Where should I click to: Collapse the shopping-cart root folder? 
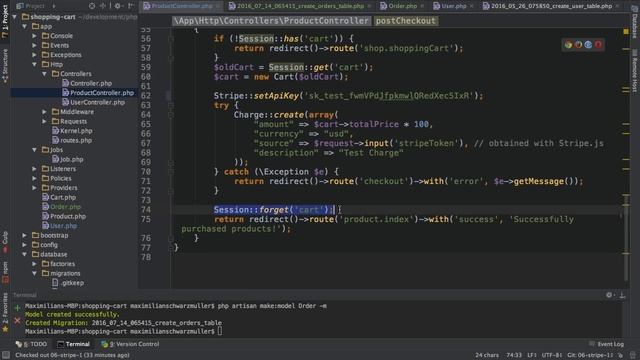[15, 17]
